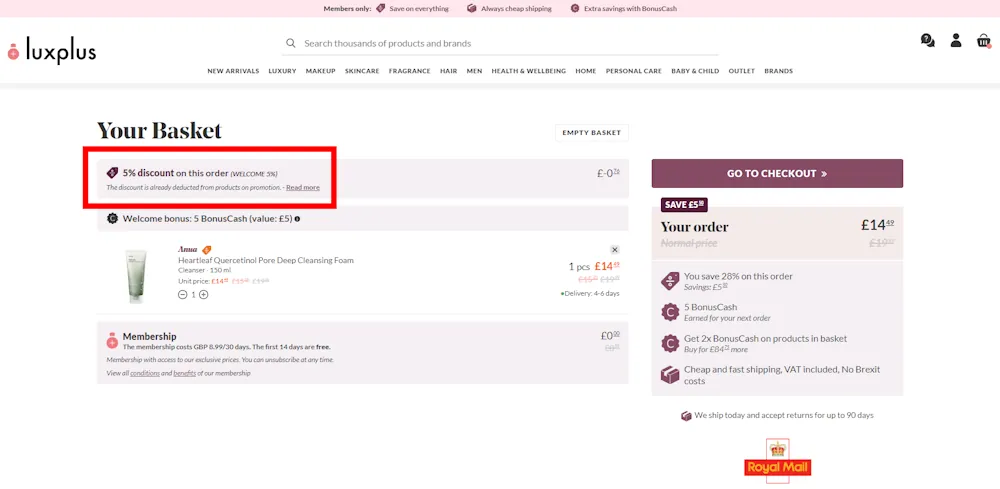Click the luxplus logo
The width and height of the screenshot is (1000, 489).
coord(52,50)
